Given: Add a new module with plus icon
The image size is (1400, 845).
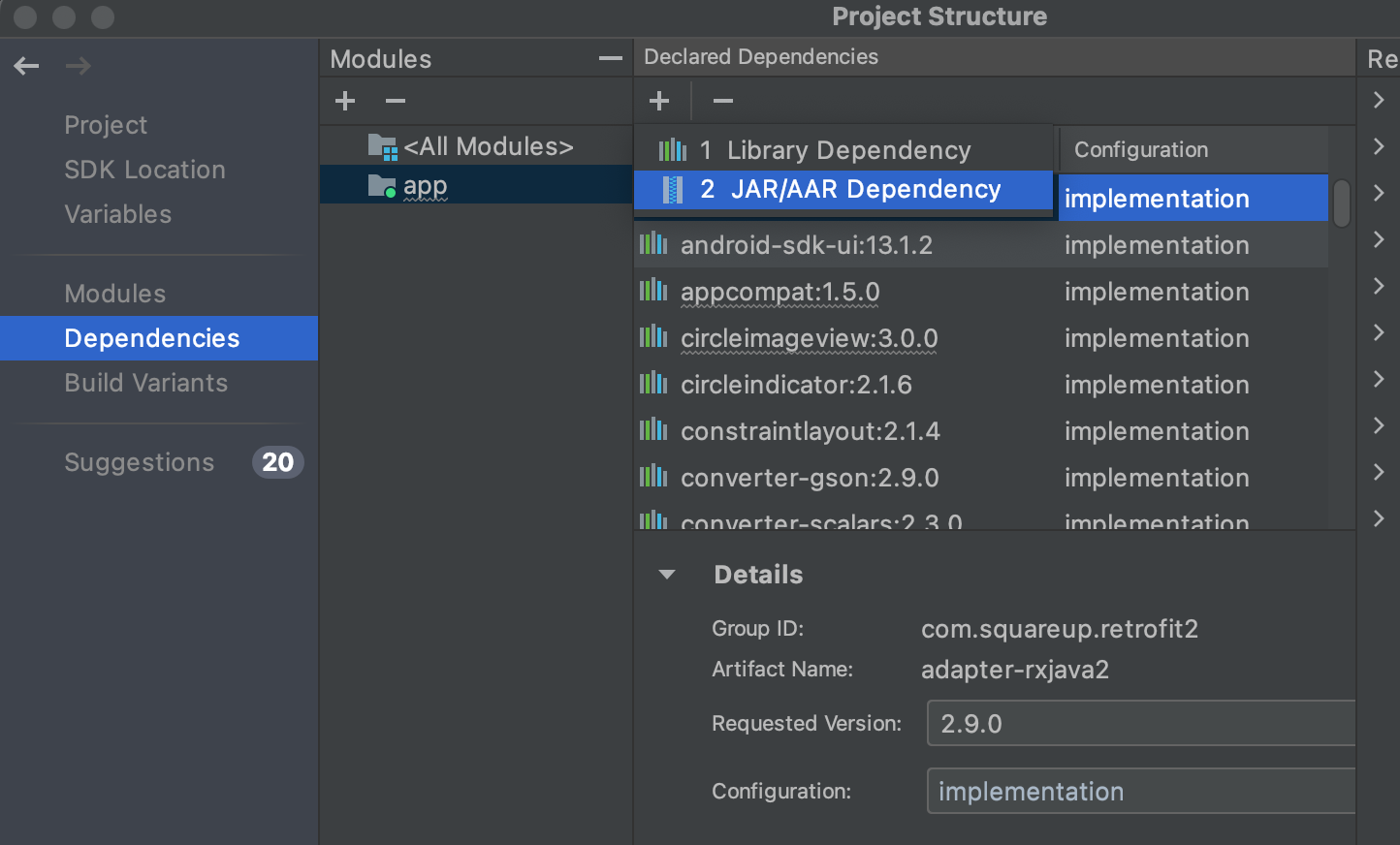Looking at the screenshot, I should 345,101.
